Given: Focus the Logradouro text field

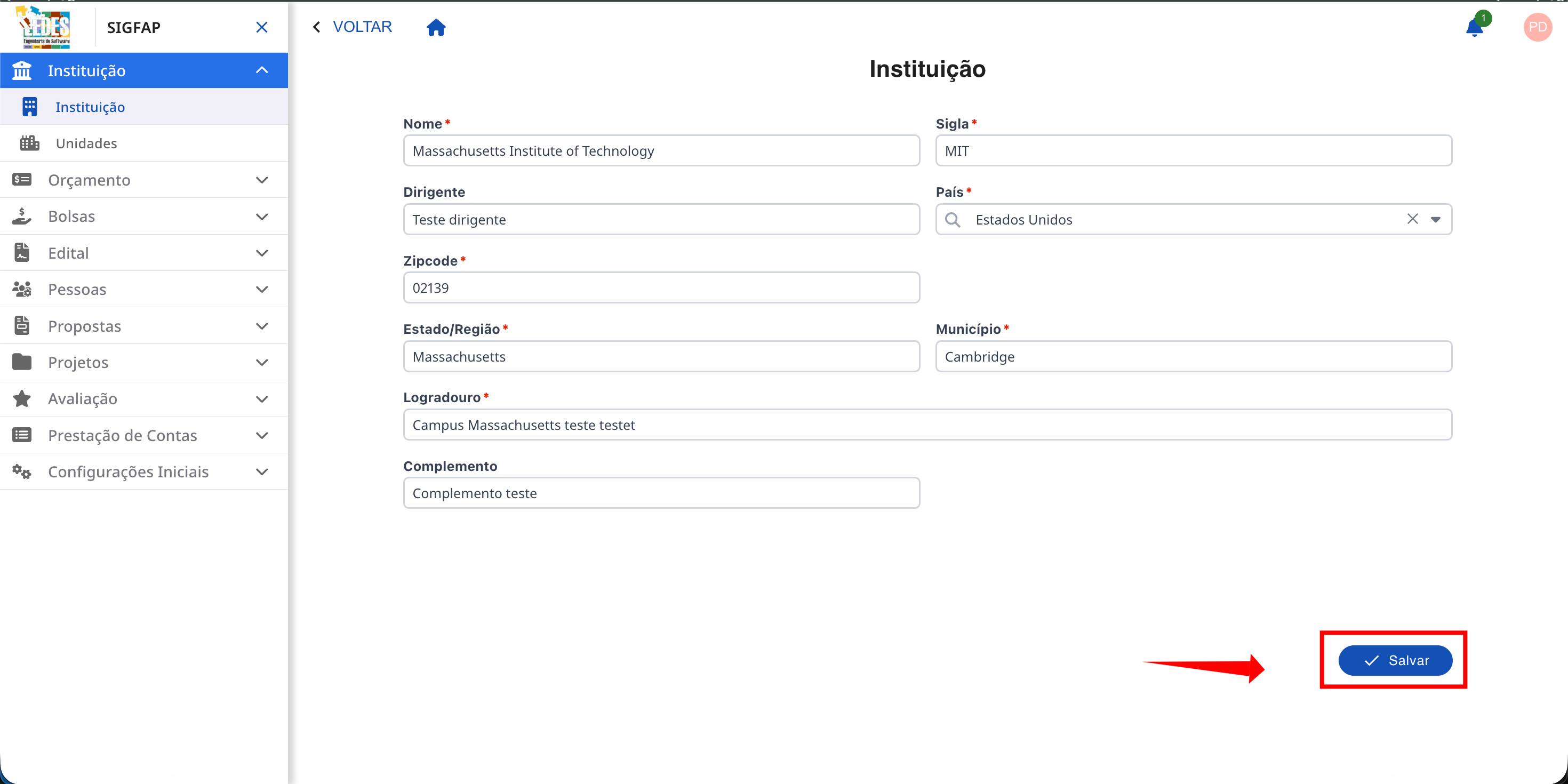Looking at the screenshot, I should (927, 425).
